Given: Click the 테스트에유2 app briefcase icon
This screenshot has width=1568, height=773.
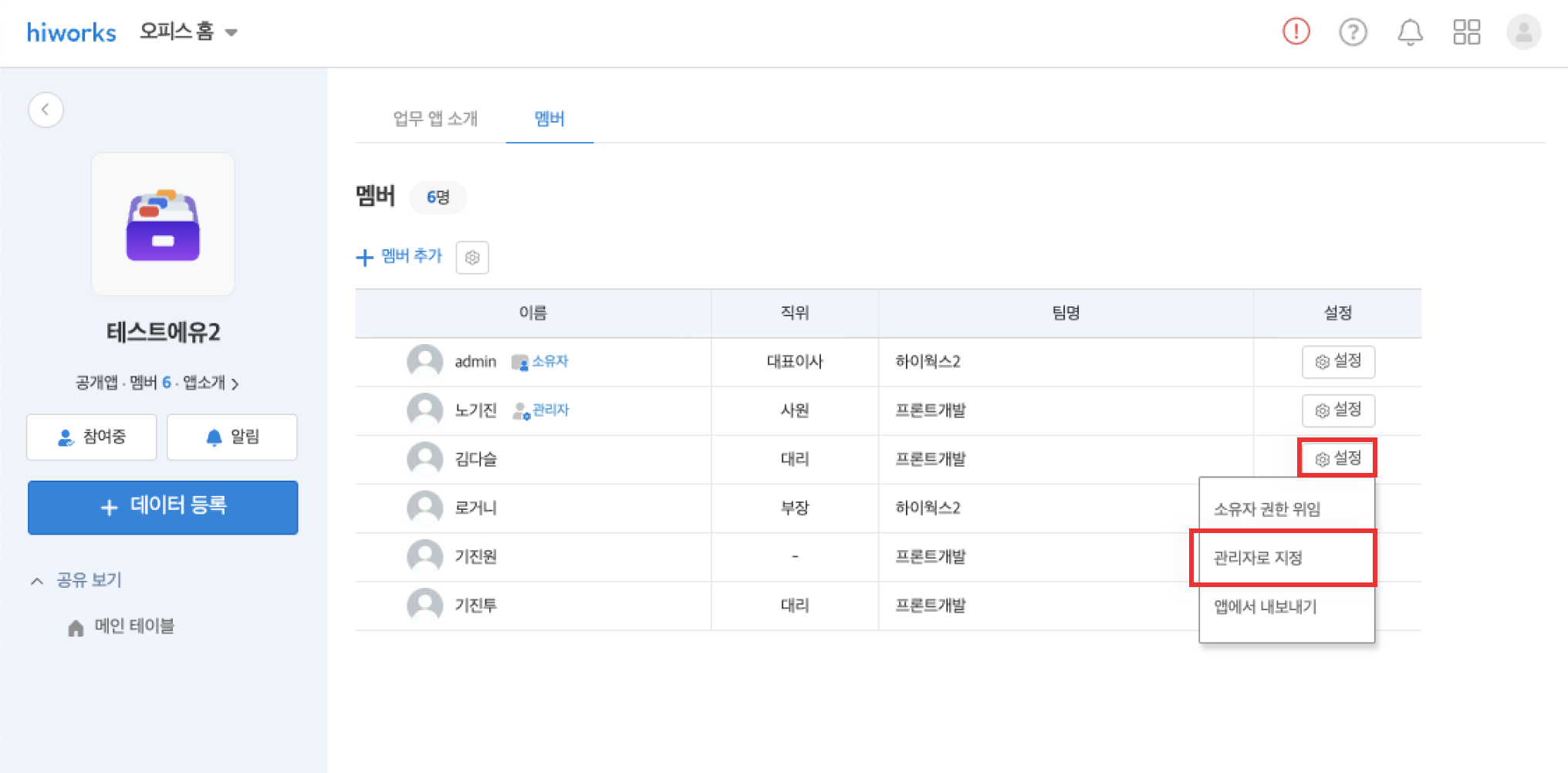Looking at the screenshot, I should pos(163,224).
